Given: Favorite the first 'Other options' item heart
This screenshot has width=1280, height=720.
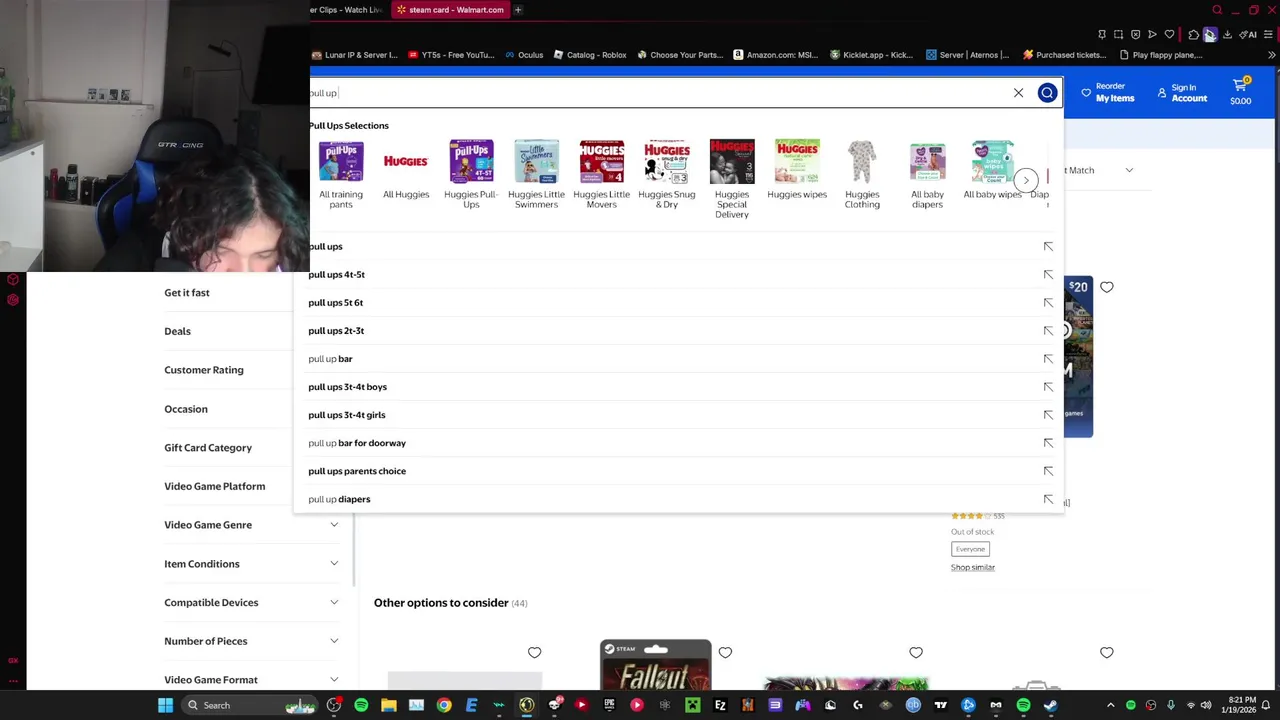Looking at the screenshot, I should (534, 652).
